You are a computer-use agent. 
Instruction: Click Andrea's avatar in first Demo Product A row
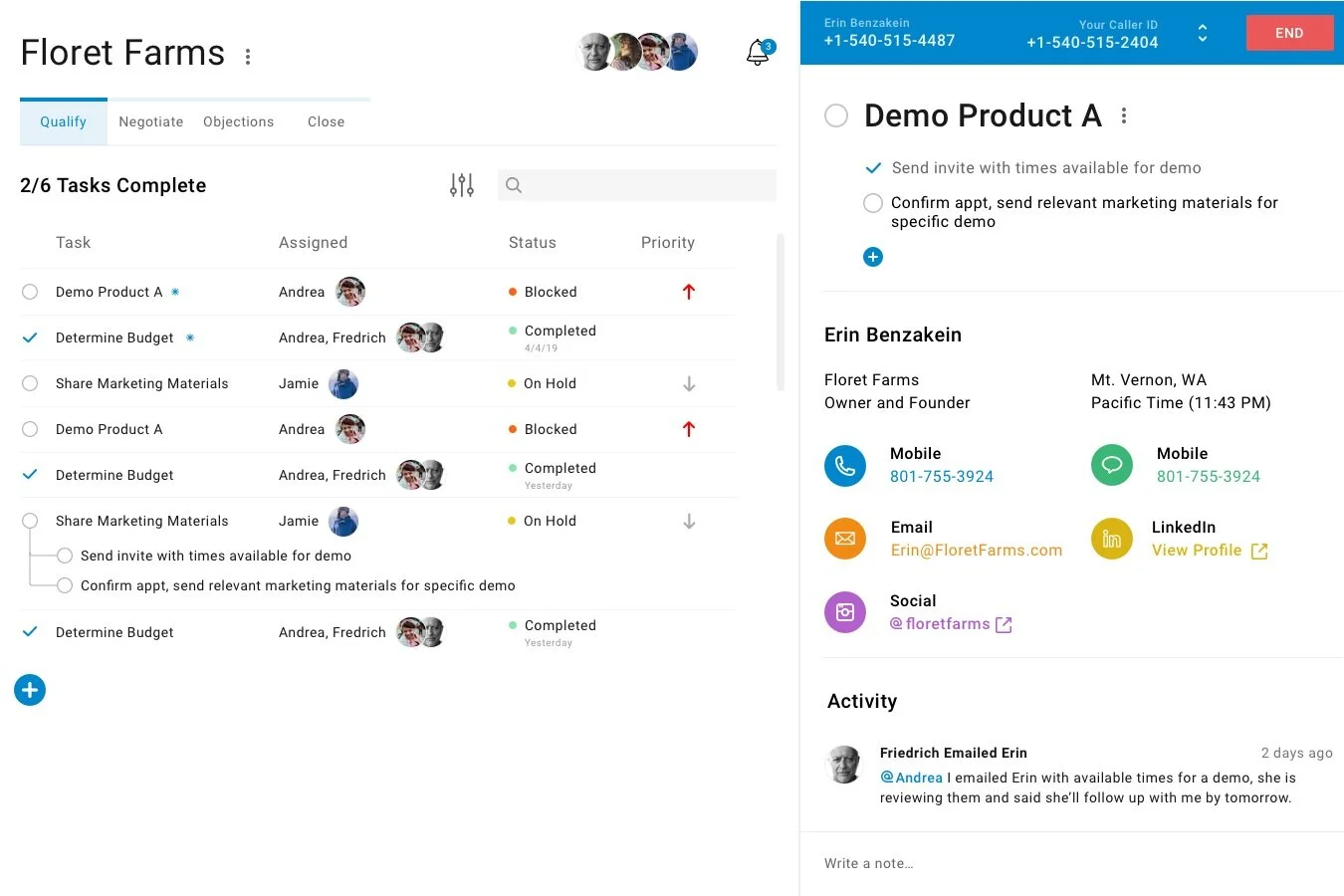(350, 292)
